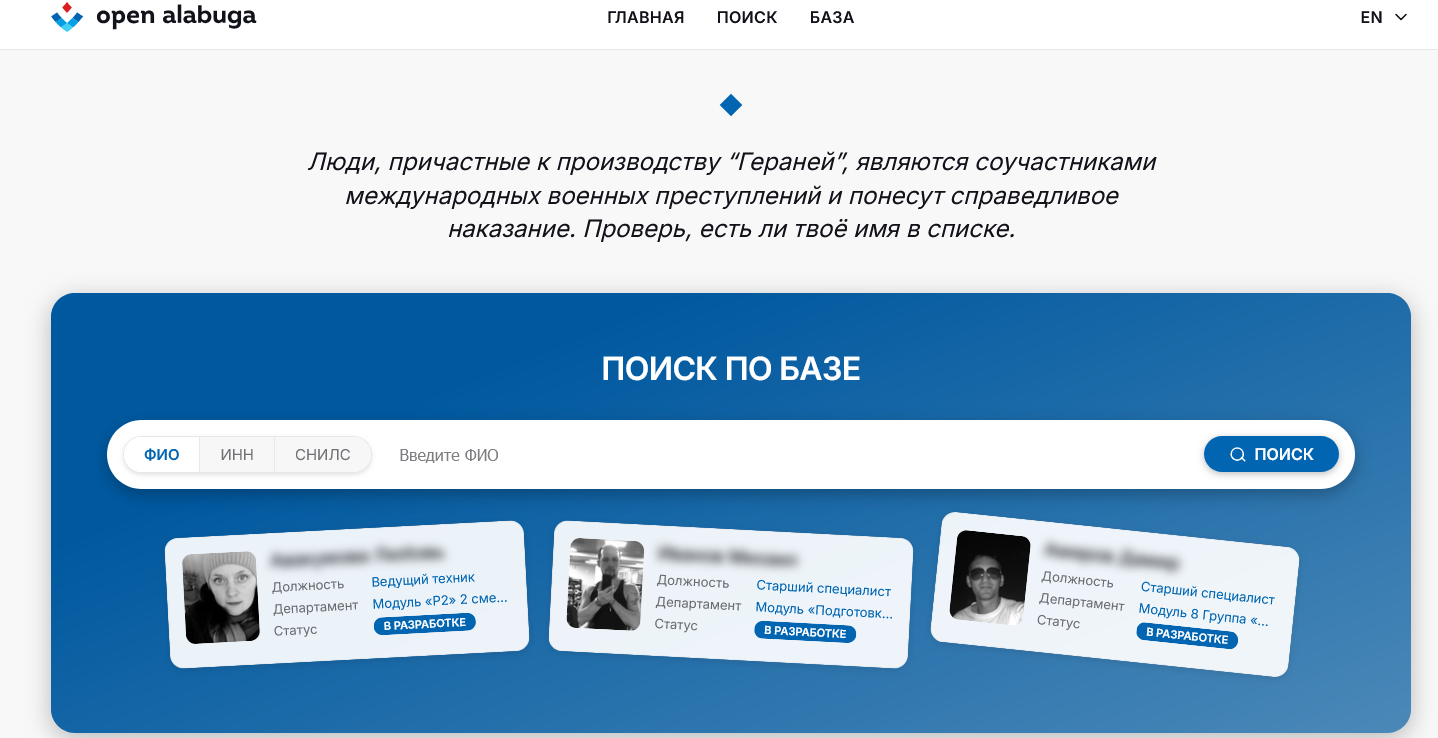Click the ПОИСК ПО БАЗЕ heading

click(x=731, y=369)
